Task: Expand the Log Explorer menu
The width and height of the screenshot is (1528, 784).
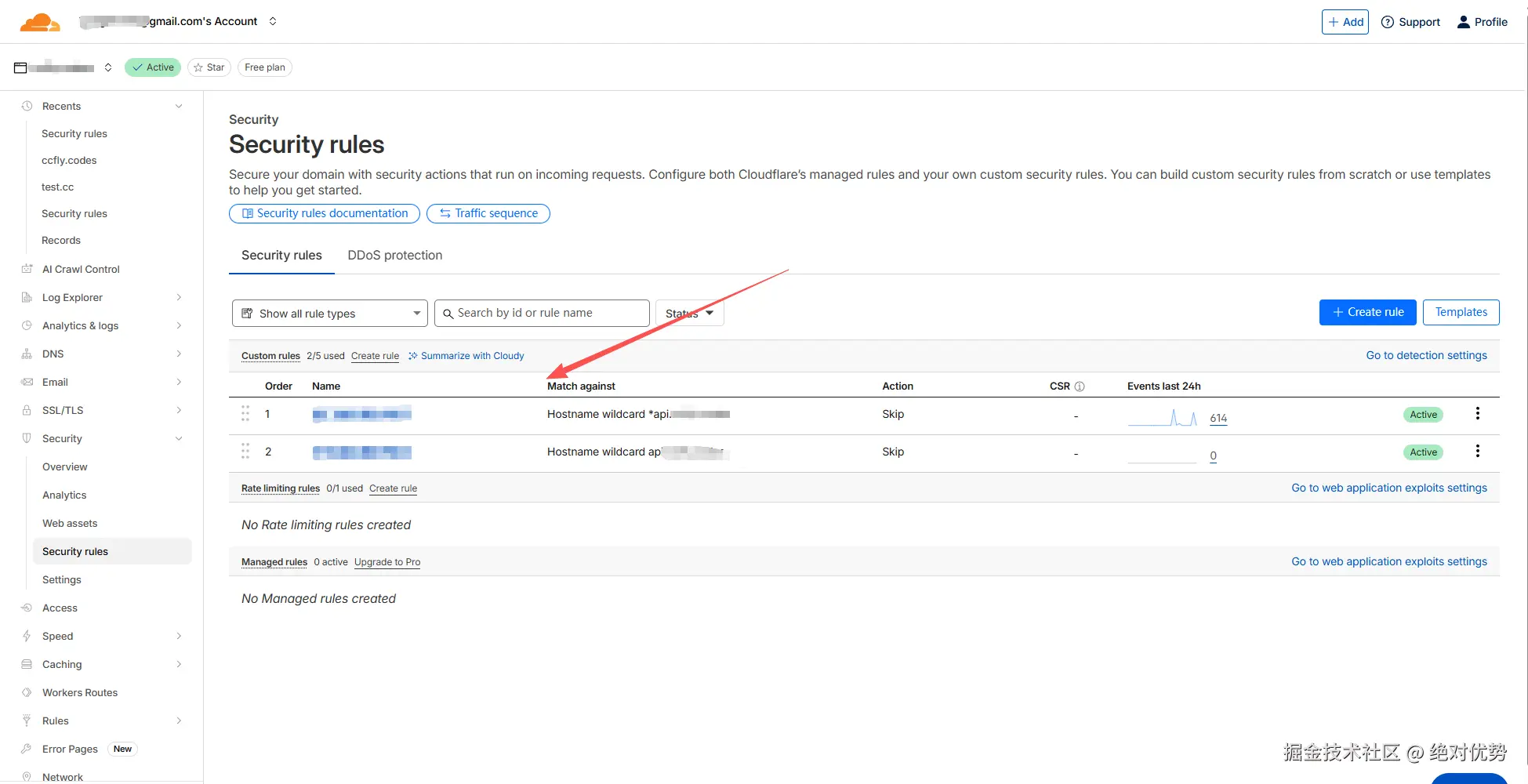Action: (x=179, y=297)
